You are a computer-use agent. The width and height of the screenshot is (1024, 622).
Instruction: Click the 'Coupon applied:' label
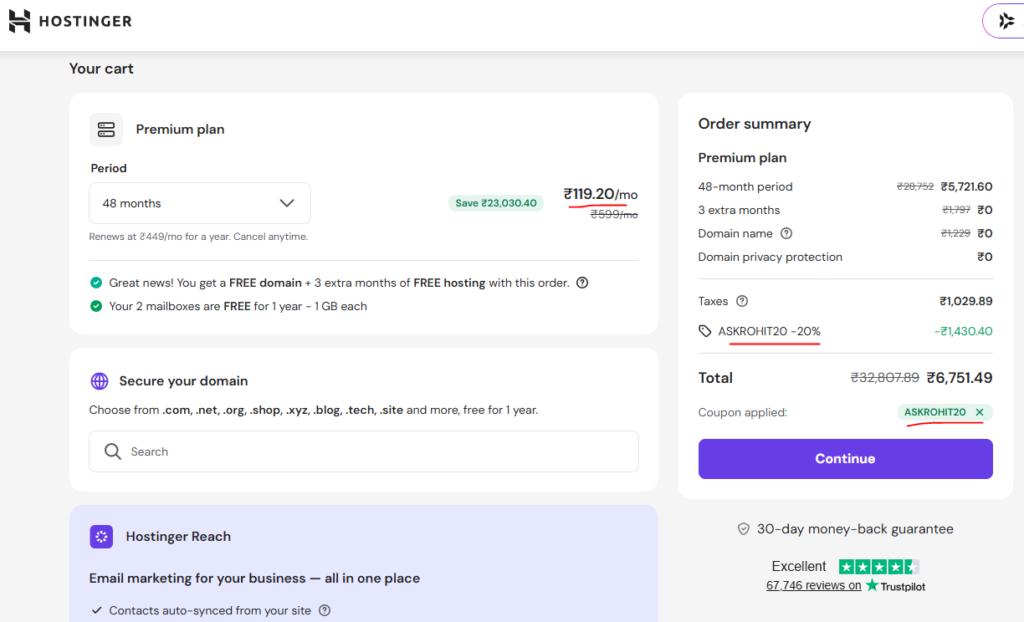pos(743,412)
